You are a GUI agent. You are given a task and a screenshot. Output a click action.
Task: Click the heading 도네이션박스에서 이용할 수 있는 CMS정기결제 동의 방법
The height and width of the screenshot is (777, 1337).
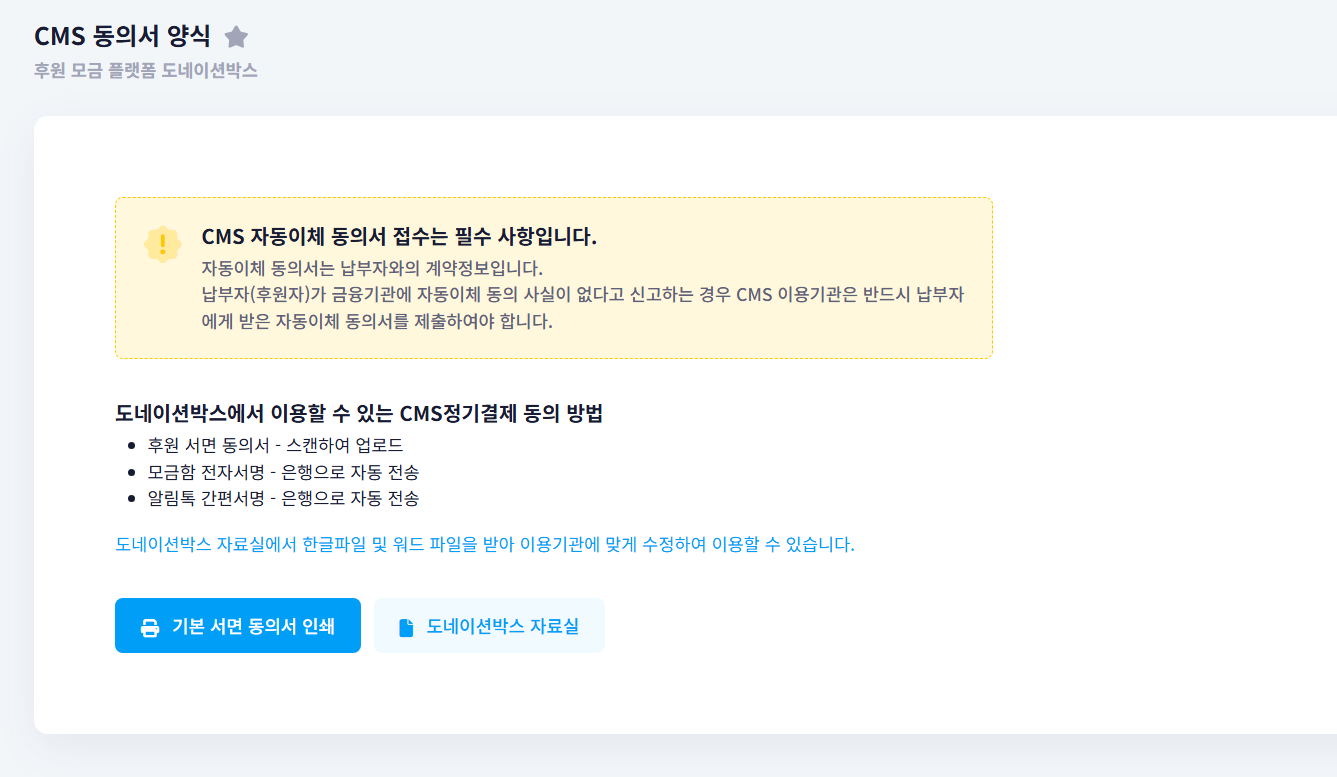tap(359, 414)
